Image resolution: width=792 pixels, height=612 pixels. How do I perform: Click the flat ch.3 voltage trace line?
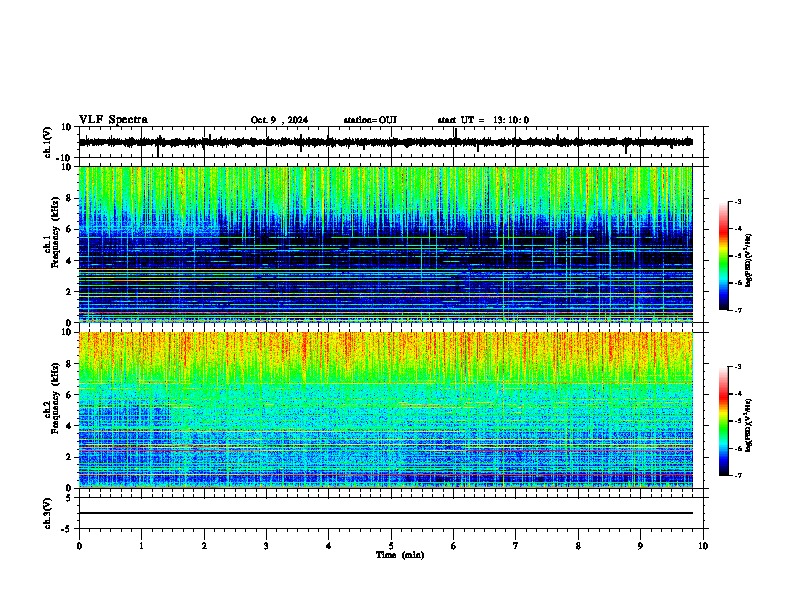click(x=386, y=513)
